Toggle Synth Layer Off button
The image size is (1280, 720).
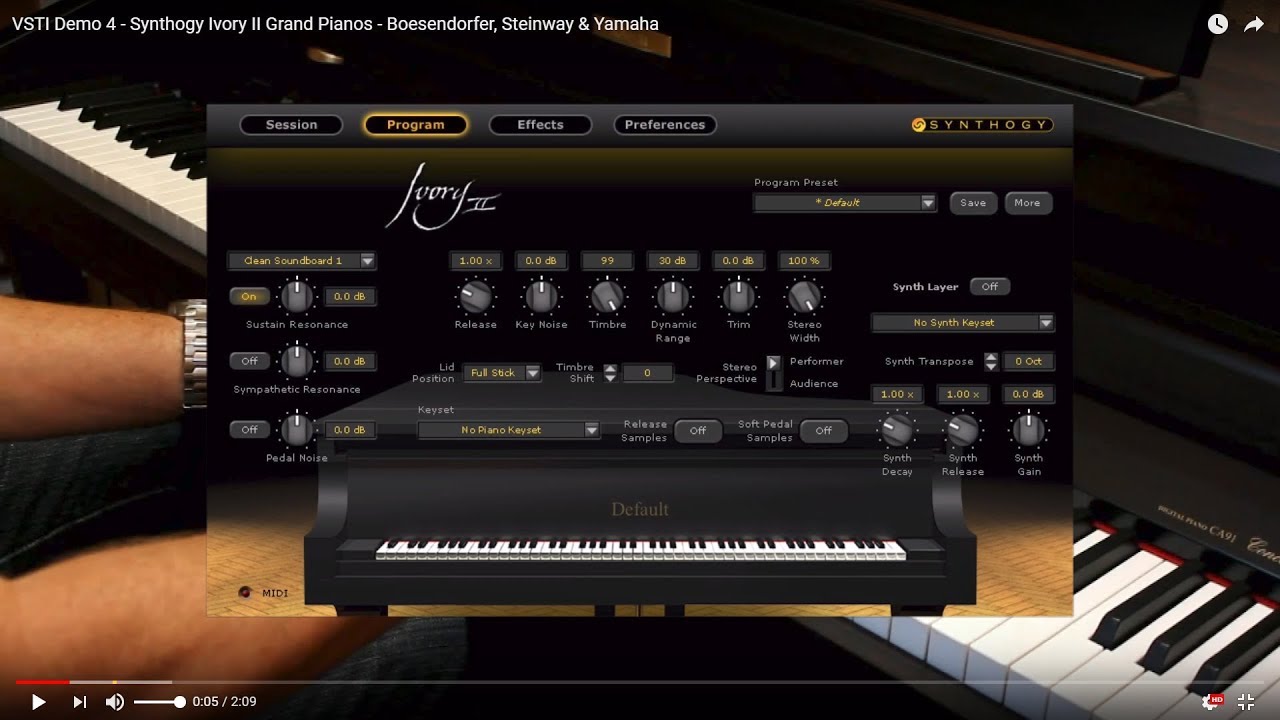[x=990, y=287]
